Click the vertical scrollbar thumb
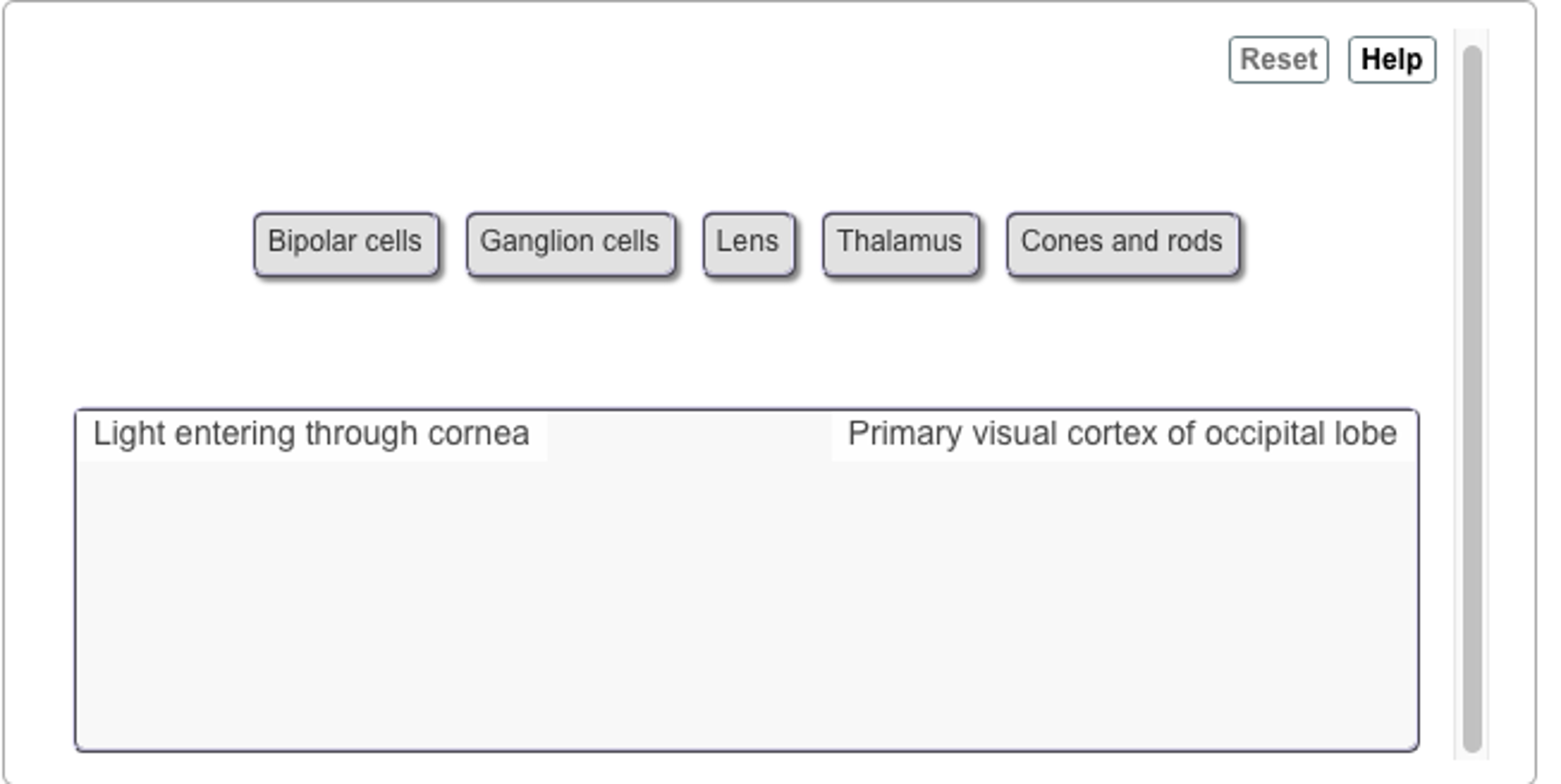This screenshot has width=1561, height=784. (1472, 397)
